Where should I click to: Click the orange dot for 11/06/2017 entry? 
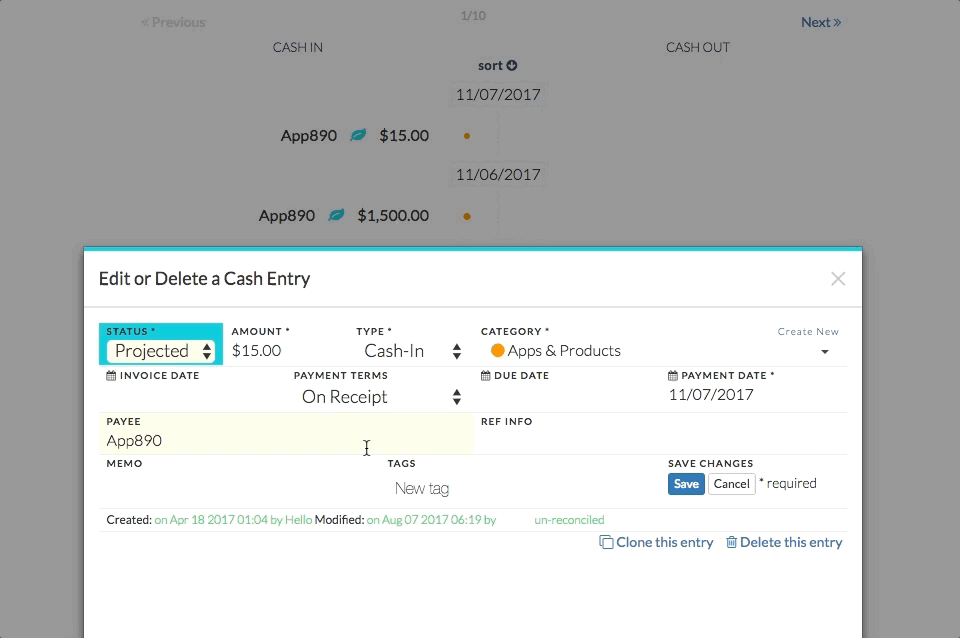[467, 216]
